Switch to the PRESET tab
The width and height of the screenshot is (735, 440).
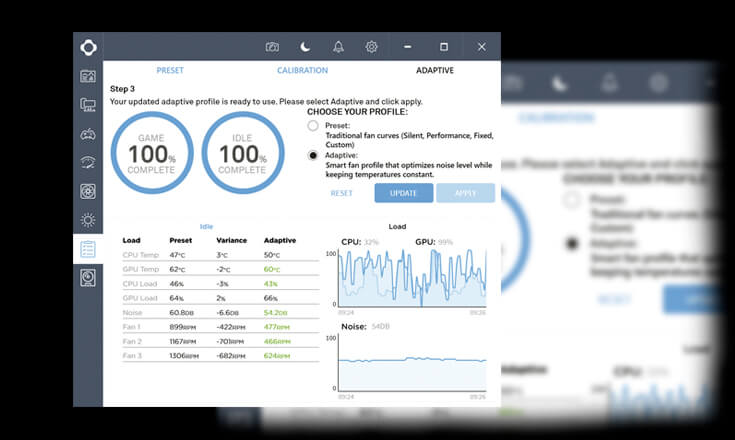click(170, 70)
